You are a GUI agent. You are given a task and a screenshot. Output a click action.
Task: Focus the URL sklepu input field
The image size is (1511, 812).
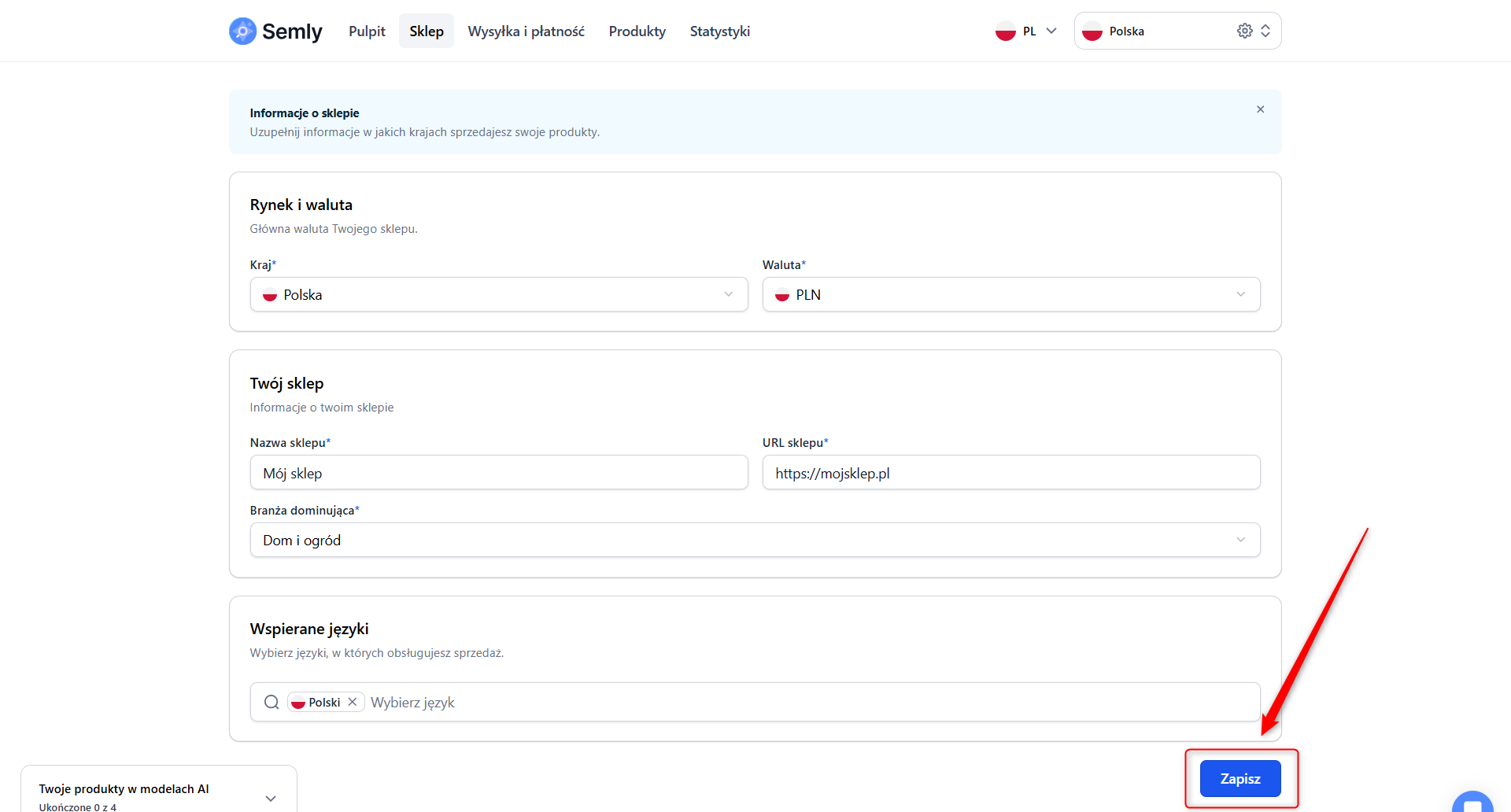(x=1011, y=472)
